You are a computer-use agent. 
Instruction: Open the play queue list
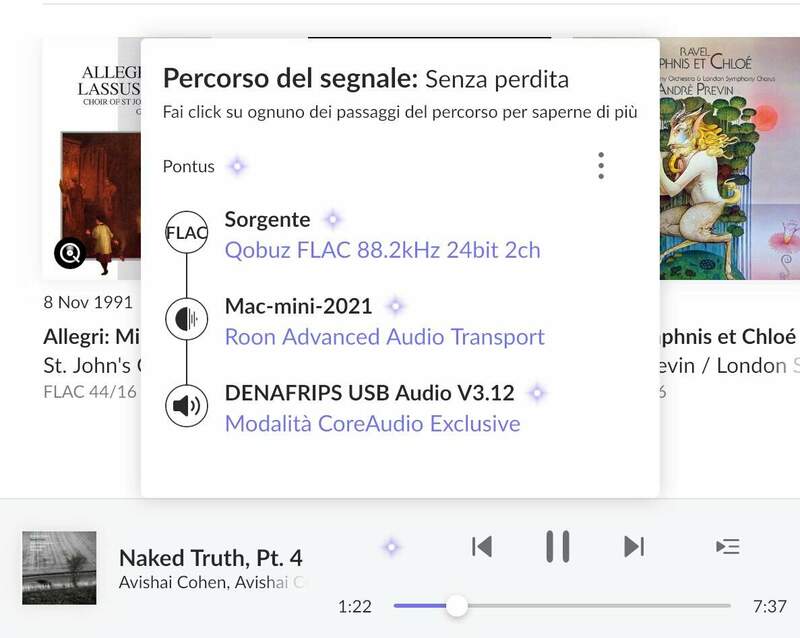[x=728, y=546]
